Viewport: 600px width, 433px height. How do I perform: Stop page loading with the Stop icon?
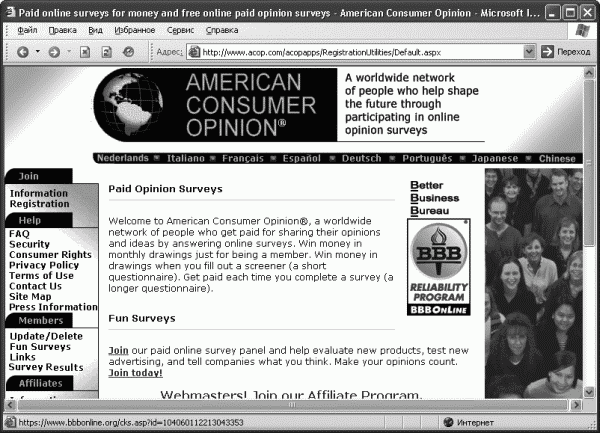coord(85,52)
